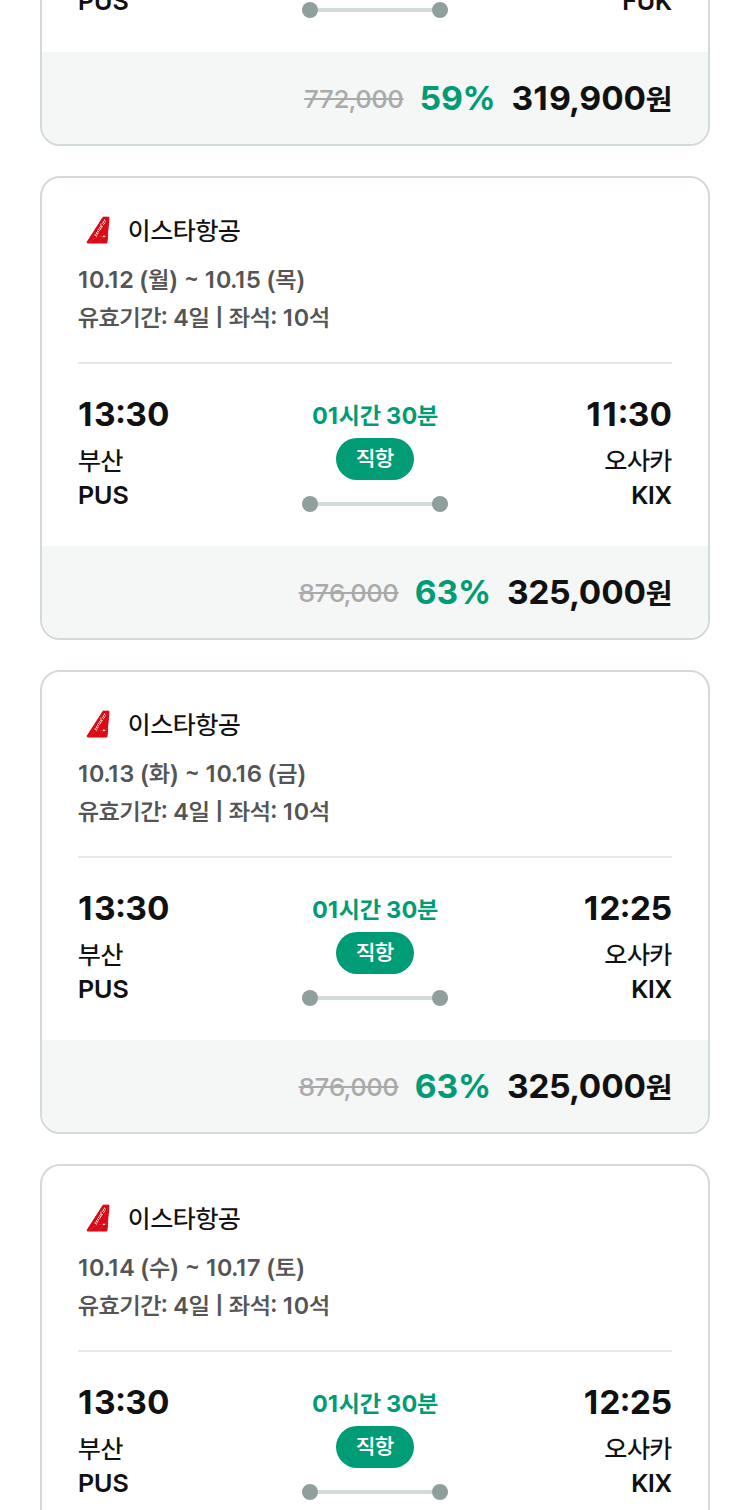
Task: Open flight card dated 10.14 (수) ~ 10.17 (토)
Action: pos(375,1338)
